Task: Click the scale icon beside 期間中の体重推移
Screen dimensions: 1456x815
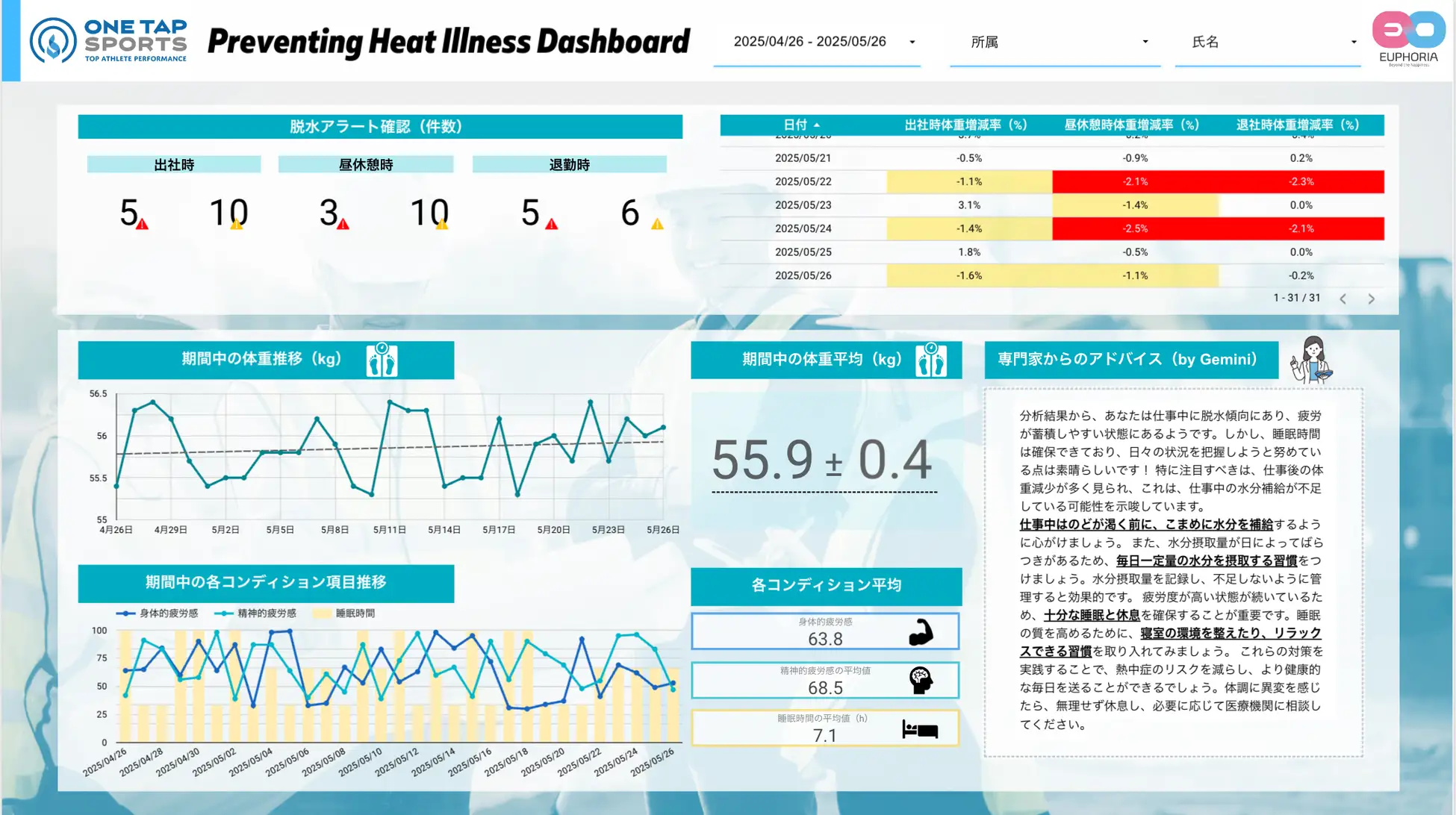Action: tap(382, 360)
